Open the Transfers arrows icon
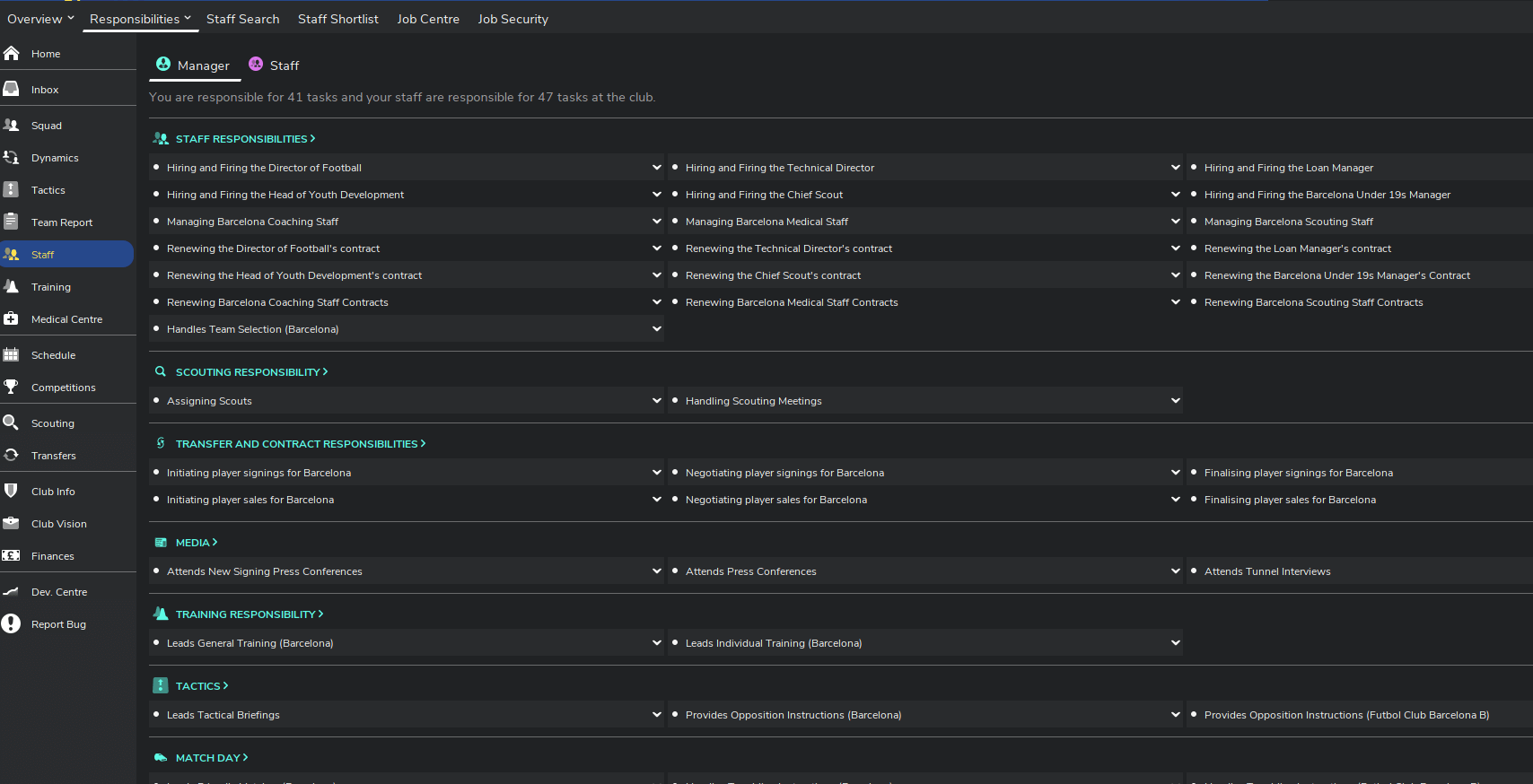The image size is (1533, 784). coord(11,456)
